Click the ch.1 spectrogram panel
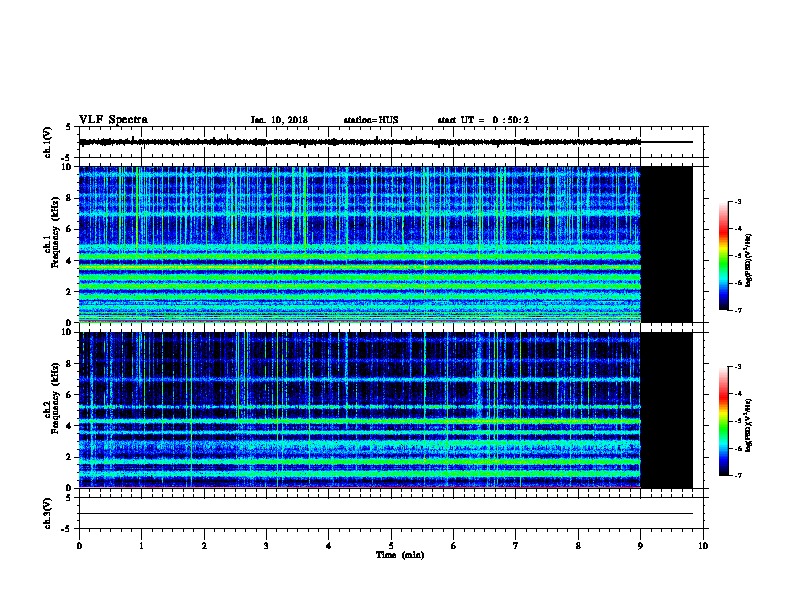 (360, 244)
